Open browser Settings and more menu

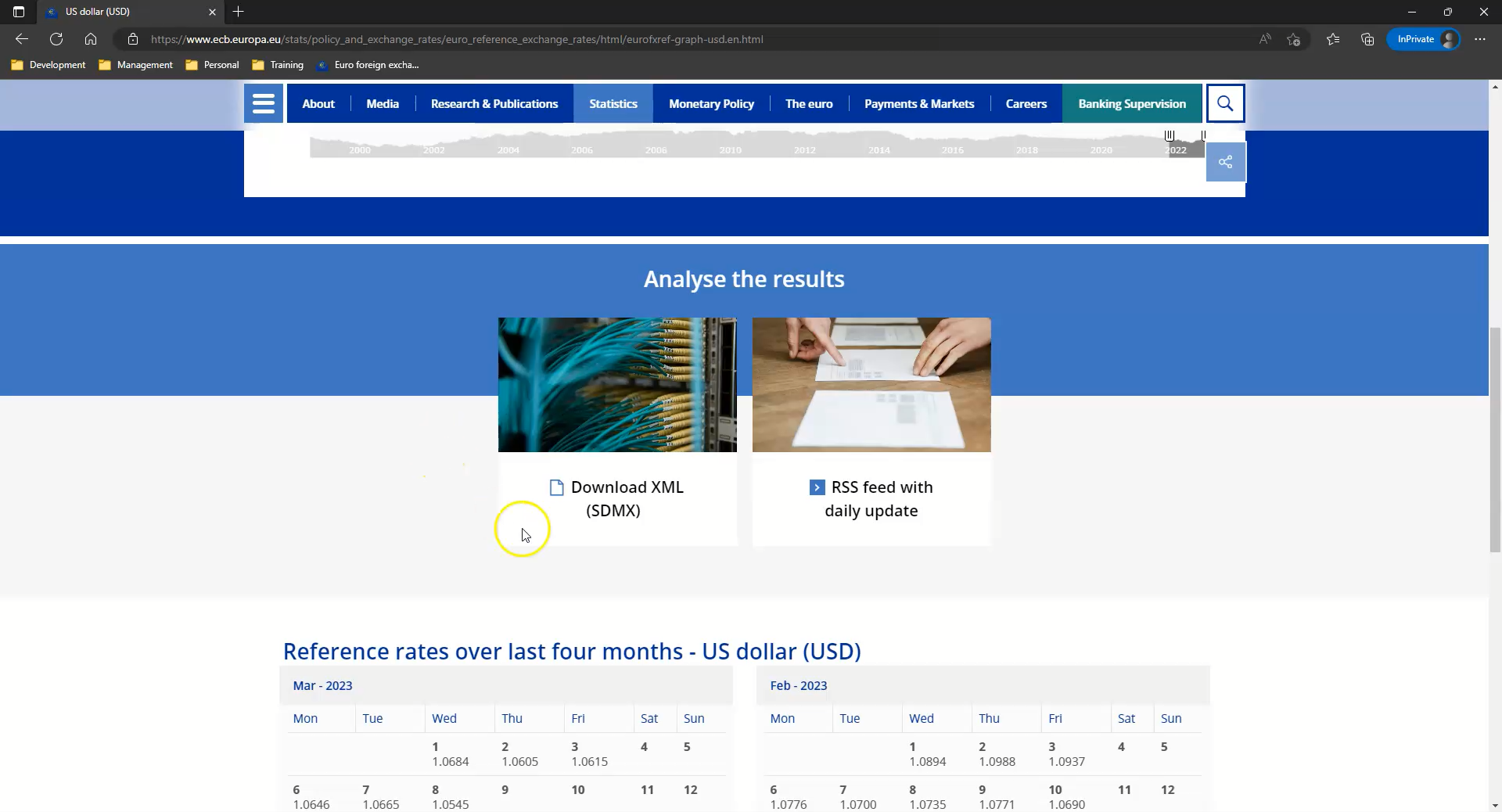(x=1479, y=39)
